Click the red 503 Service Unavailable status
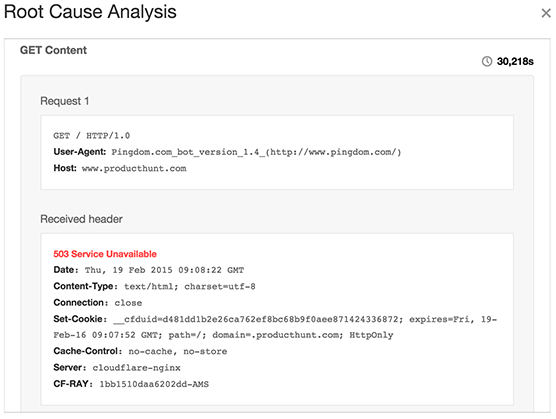This screenshot has height=419, width=556. pos(105,254)
